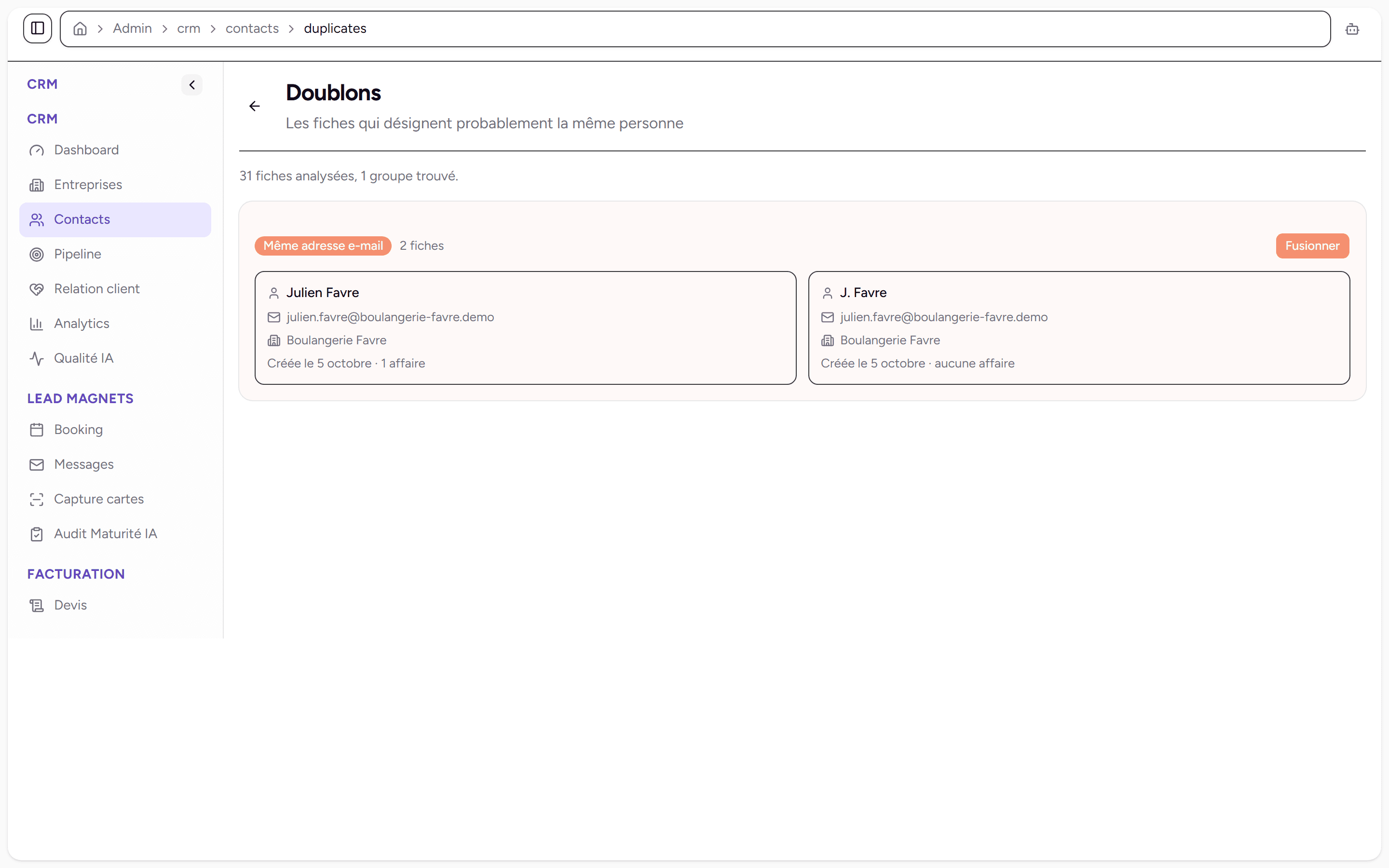Open Qualité IA page
This screenshot has height=868, width=1389.
tap(115, 359)
